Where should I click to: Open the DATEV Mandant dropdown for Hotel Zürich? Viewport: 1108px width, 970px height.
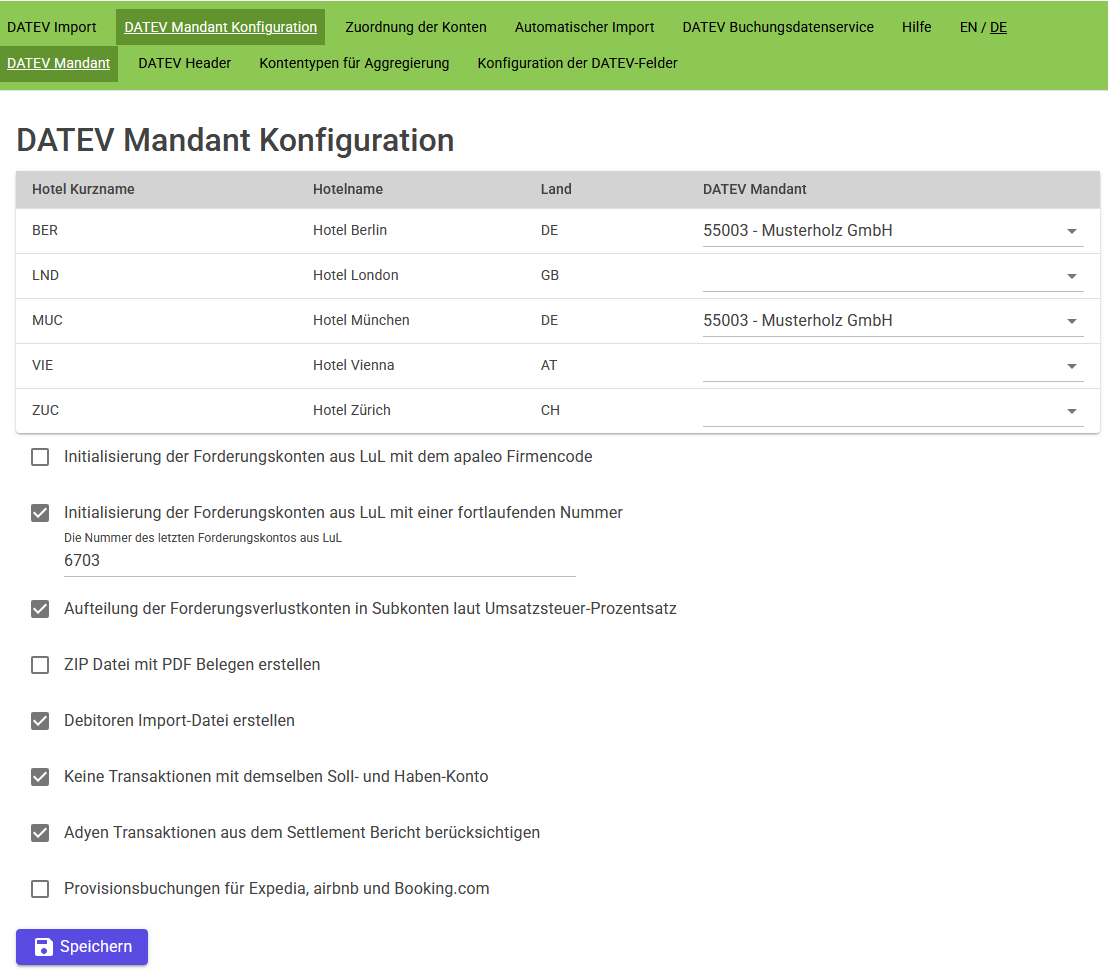892,410
